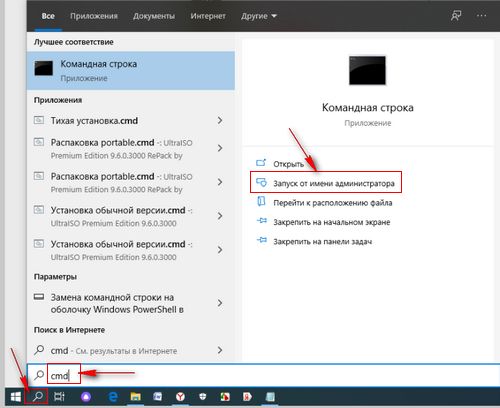The image size is (500, 408).
Task: Choose Закрепить на панели задач
Action: pos(323,241)
